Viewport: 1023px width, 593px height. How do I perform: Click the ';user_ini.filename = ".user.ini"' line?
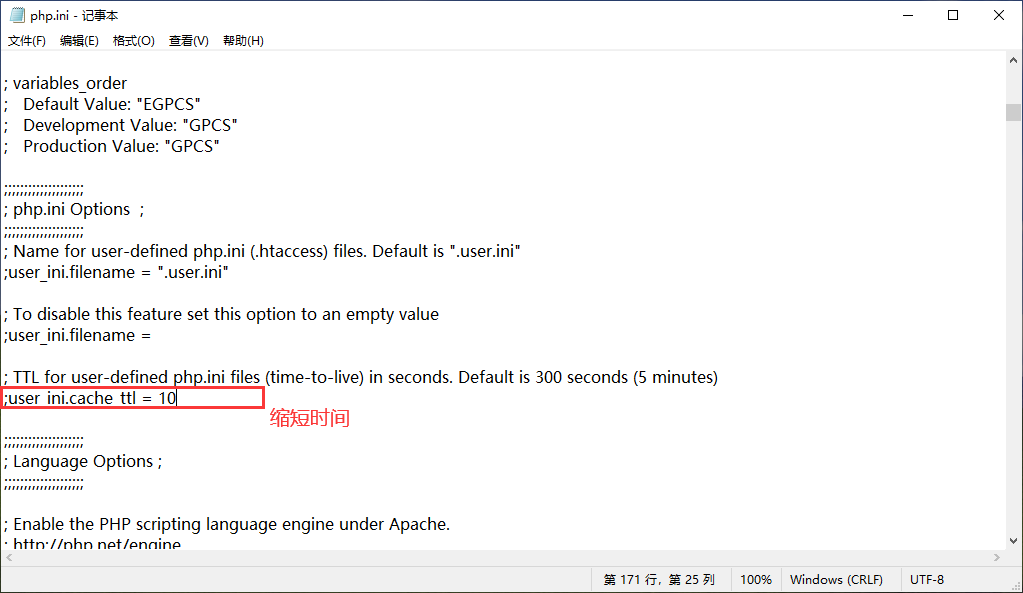point(116,272)
